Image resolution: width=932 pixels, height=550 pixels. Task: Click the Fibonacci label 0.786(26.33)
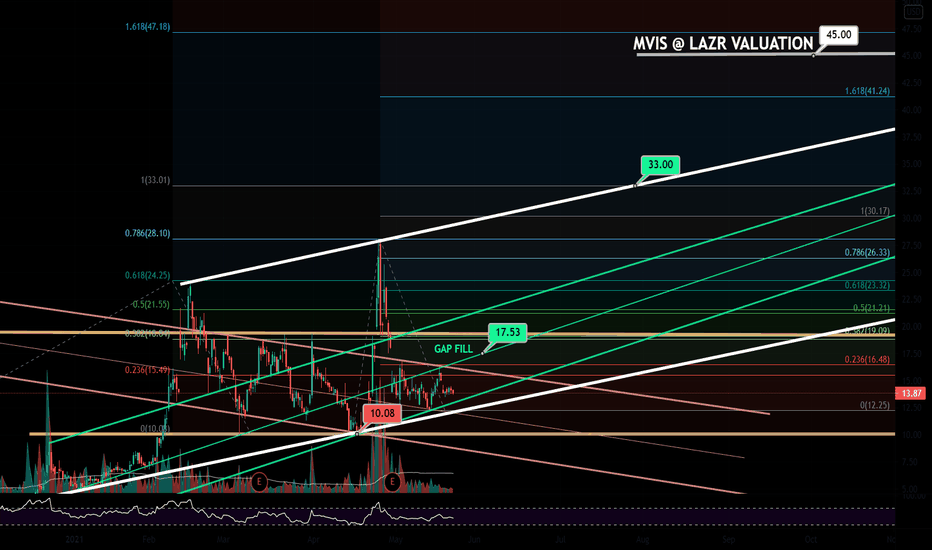[x=867, y=253]
